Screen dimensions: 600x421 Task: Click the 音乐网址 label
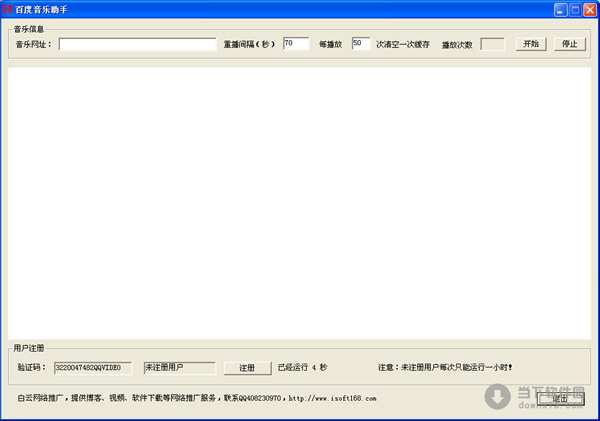click(33, 44)
